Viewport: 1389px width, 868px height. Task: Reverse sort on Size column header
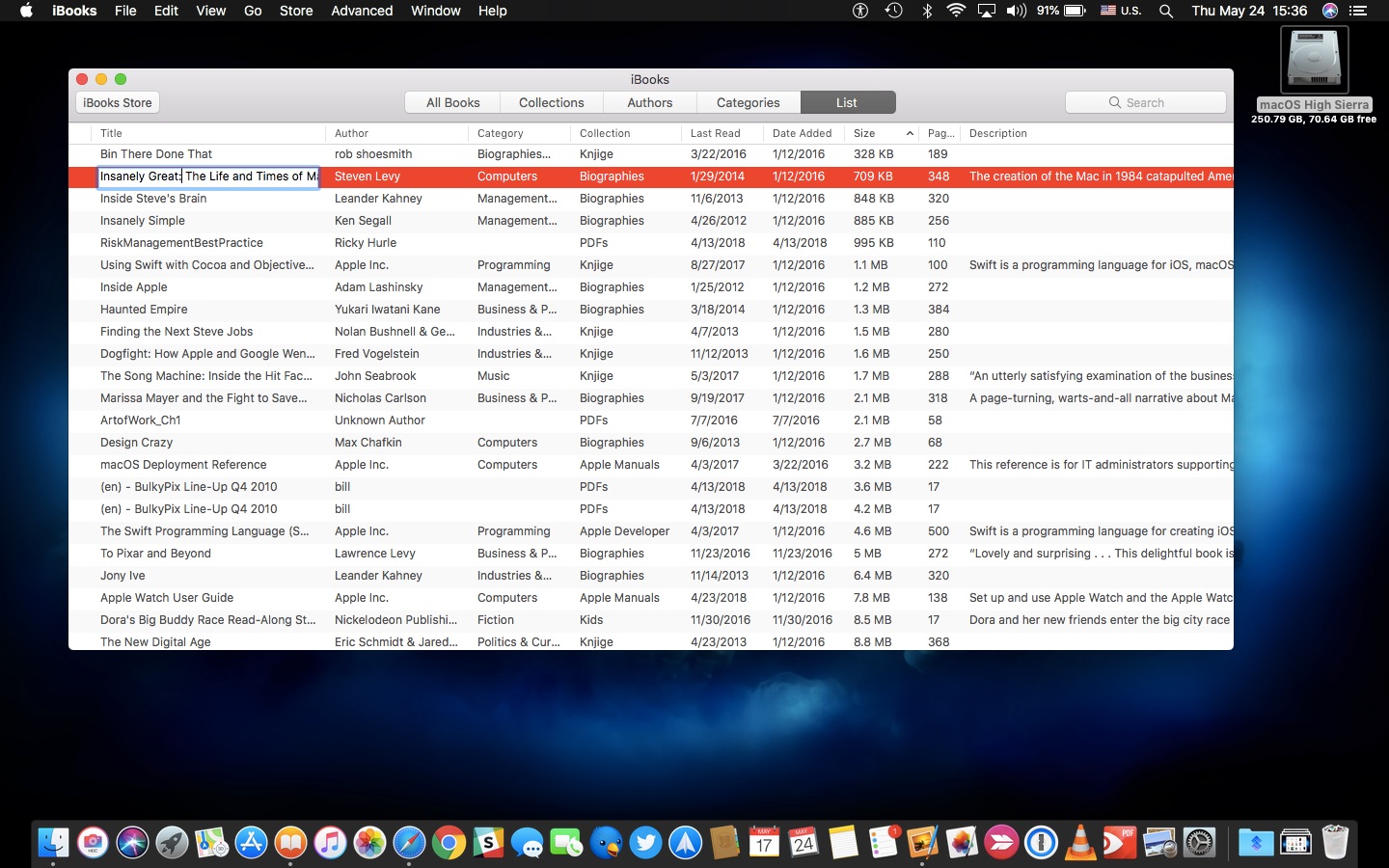click(882, 133)
